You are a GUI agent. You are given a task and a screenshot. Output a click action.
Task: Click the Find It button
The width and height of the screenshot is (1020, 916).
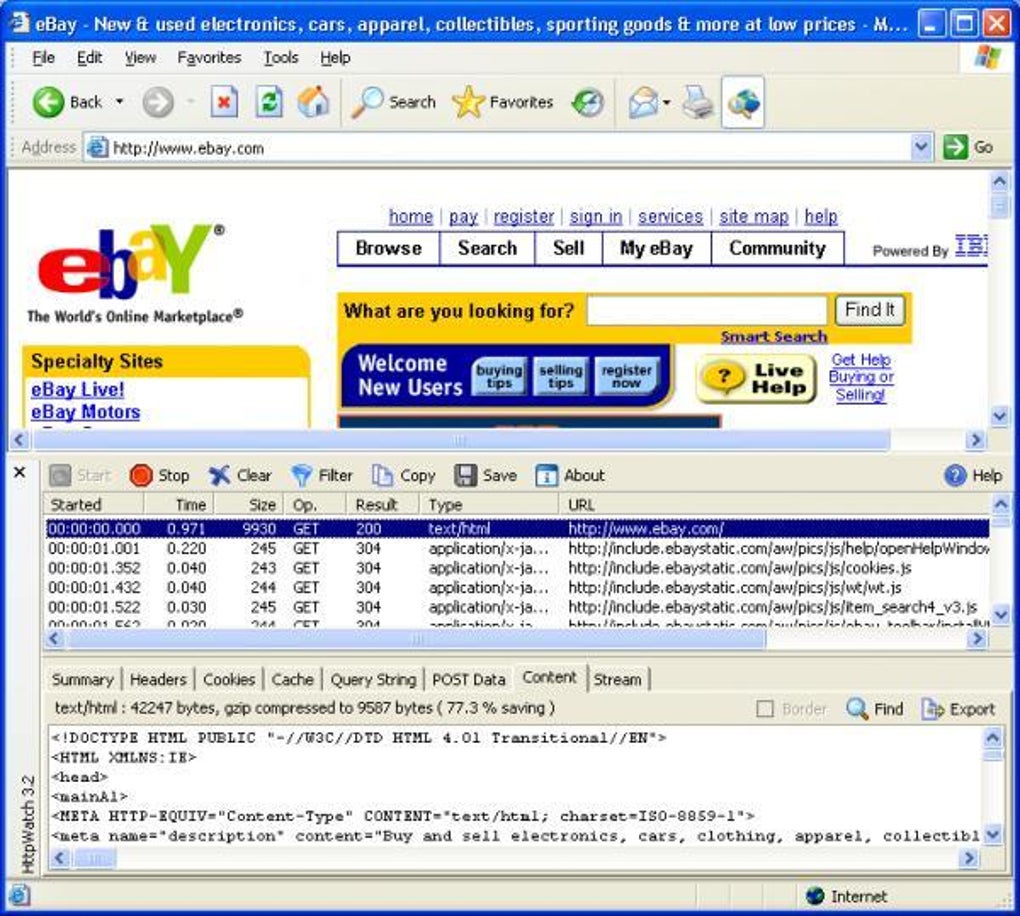click(x=869, y=310)
